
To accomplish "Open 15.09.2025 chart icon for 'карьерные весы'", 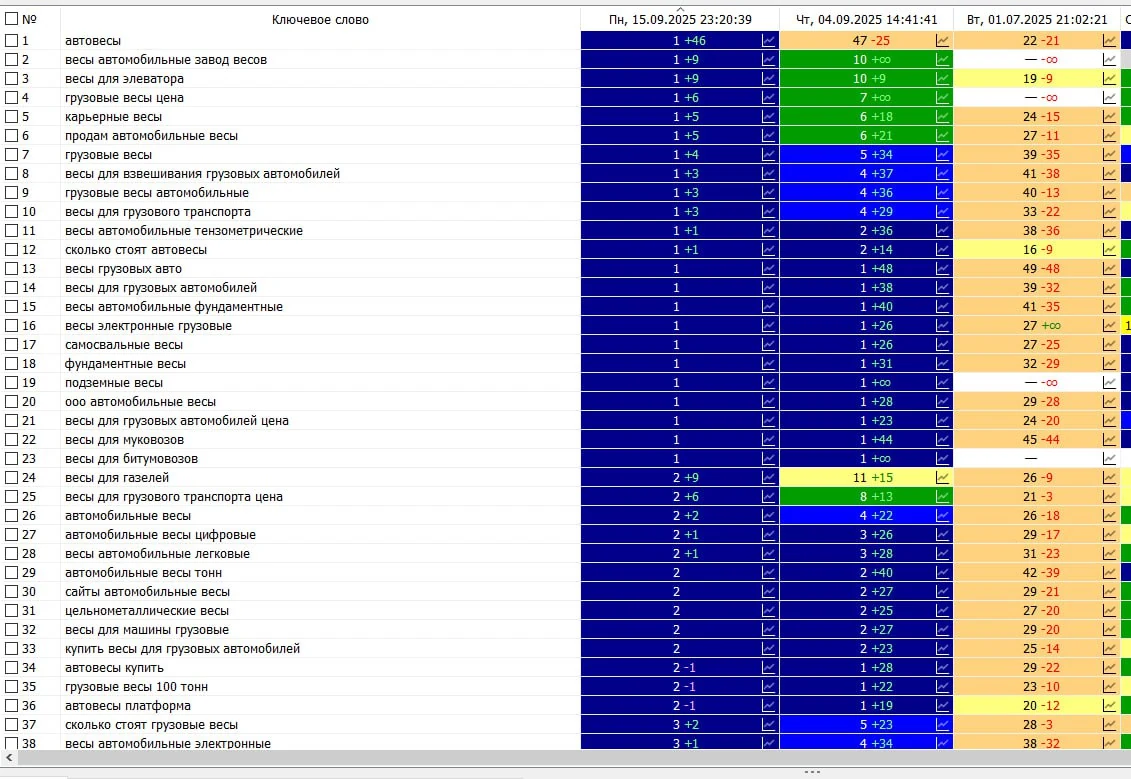I will 768,117.
